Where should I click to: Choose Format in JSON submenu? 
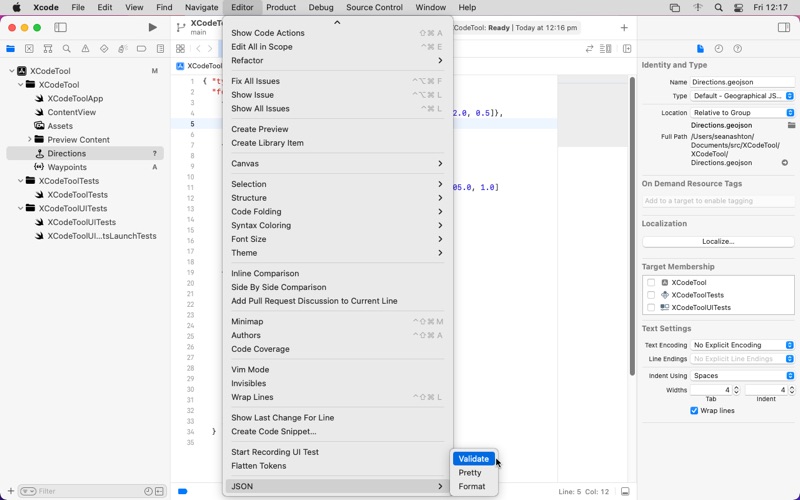(x=473, y=486)
